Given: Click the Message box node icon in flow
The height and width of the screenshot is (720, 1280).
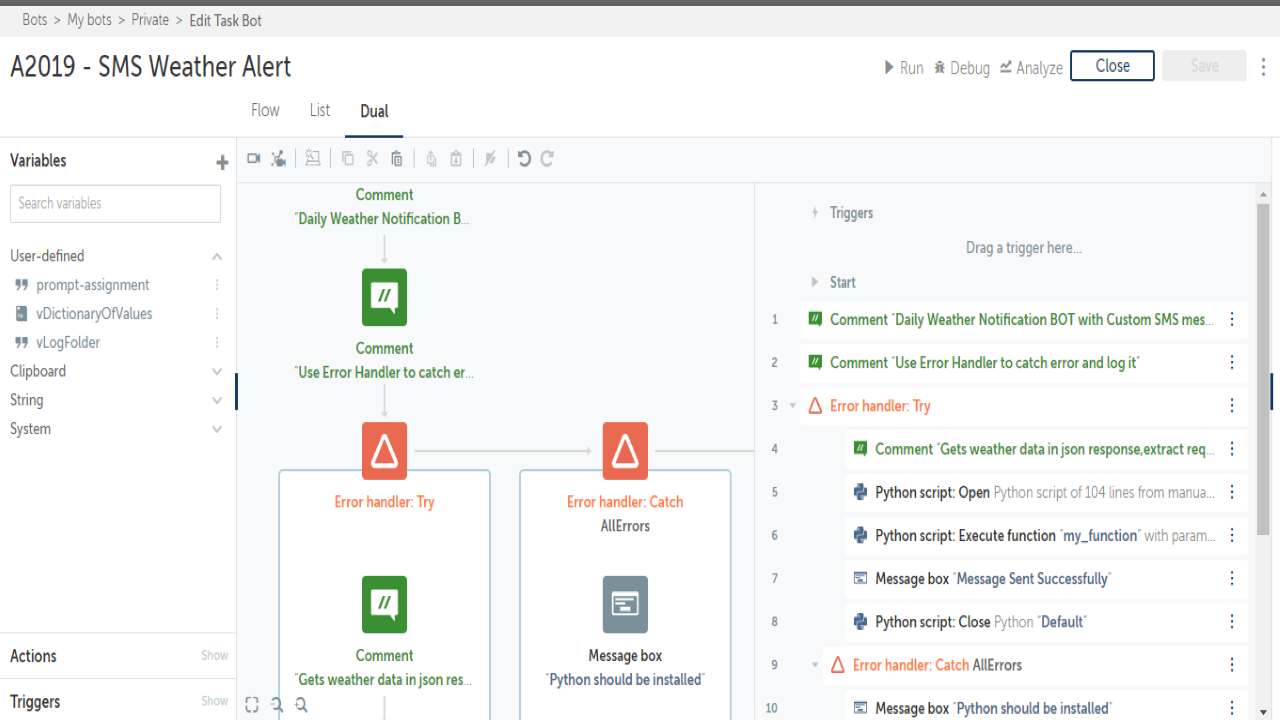Looking at the screenshot, I should tap(625, 604).
